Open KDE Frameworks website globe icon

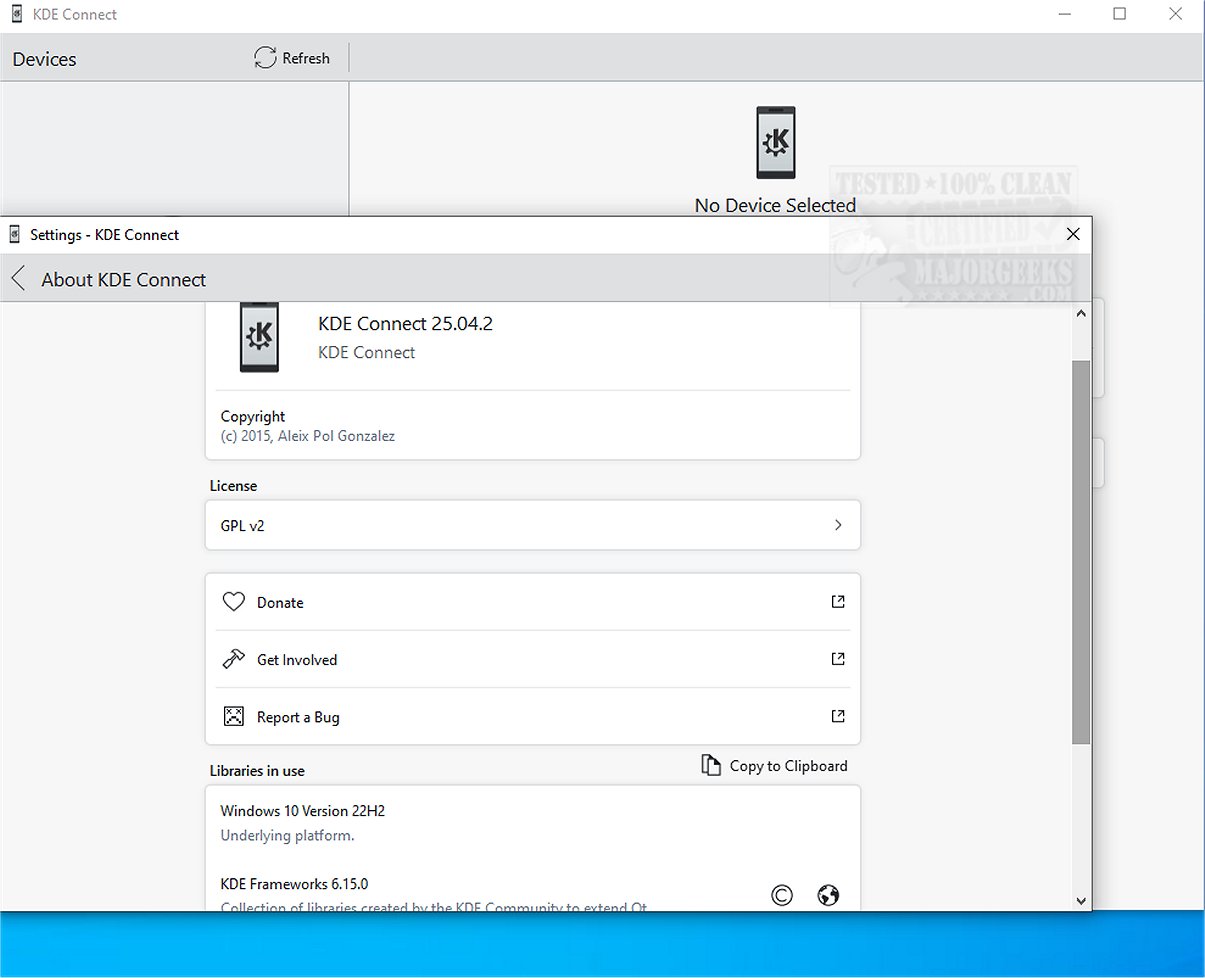(828, 895)
